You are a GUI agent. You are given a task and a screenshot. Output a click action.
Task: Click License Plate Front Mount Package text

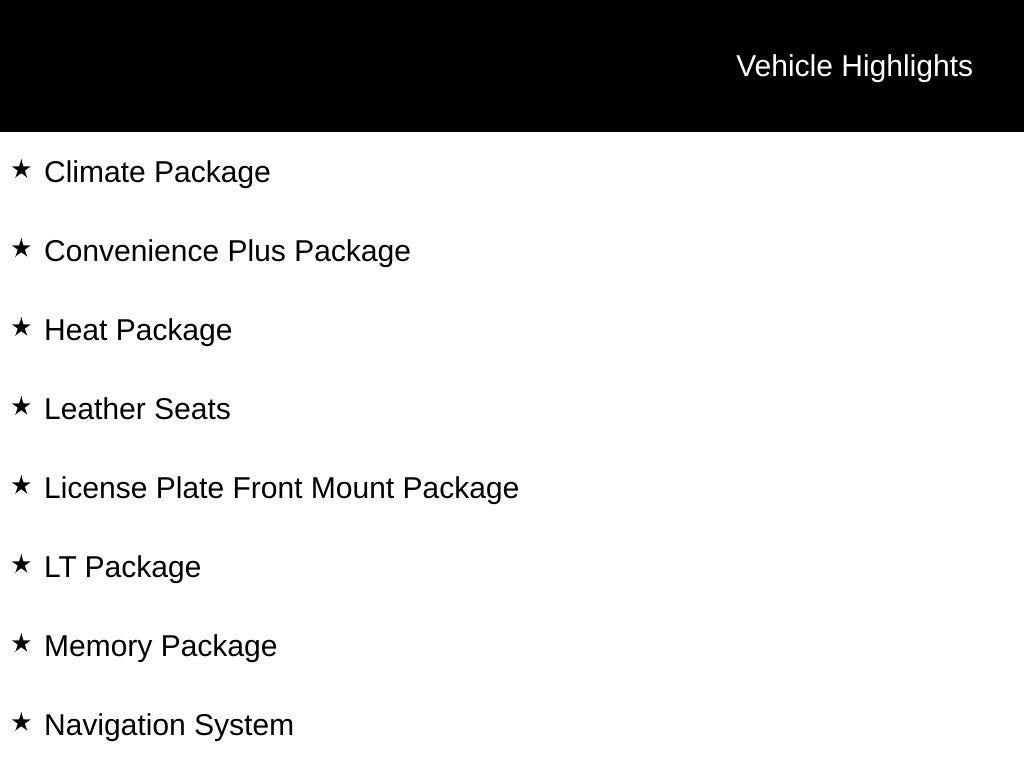(281, 488)
